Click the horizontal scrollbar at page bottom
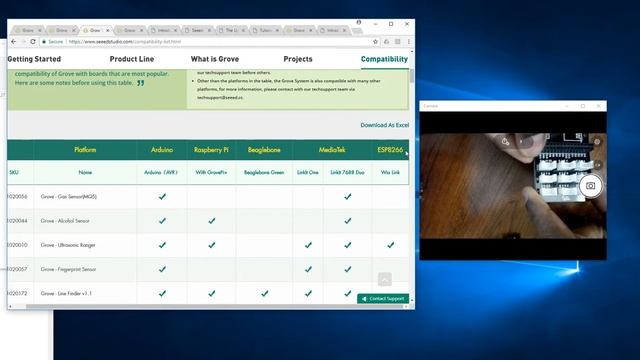 pos(214,306)
